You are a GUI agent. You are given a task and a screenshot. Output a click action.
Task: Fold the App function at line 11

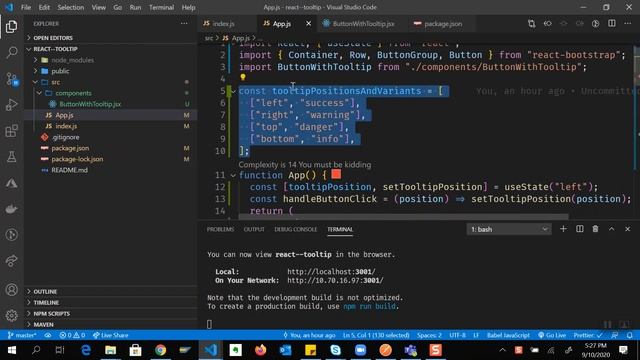click(x=233, y=175)
